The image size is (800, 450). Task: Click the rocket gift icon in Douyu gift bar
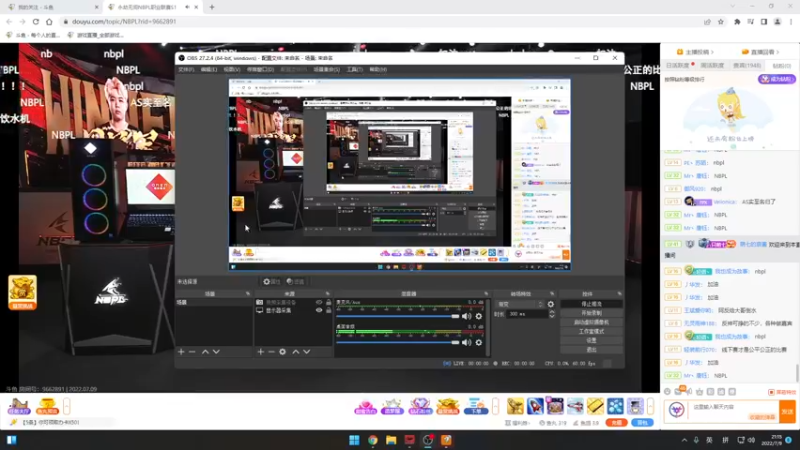pyautogui.click(x=535, y=406)
